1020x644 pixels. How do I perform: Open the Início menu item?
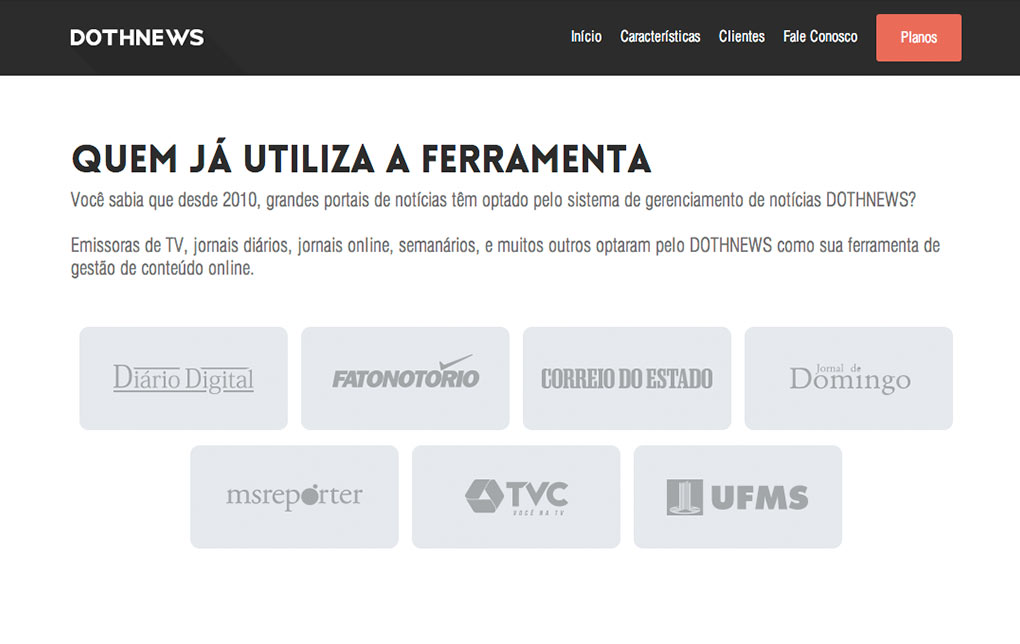click(586, 36)
